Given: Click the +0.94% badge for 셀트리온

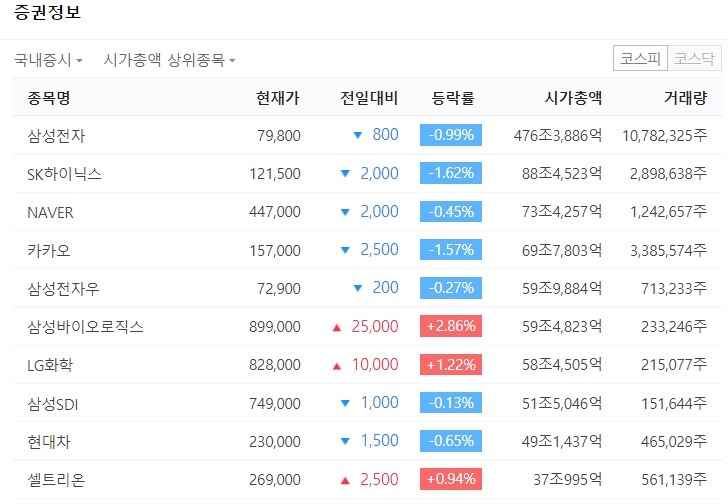Looking at the screenshot, I should [451, 479].
